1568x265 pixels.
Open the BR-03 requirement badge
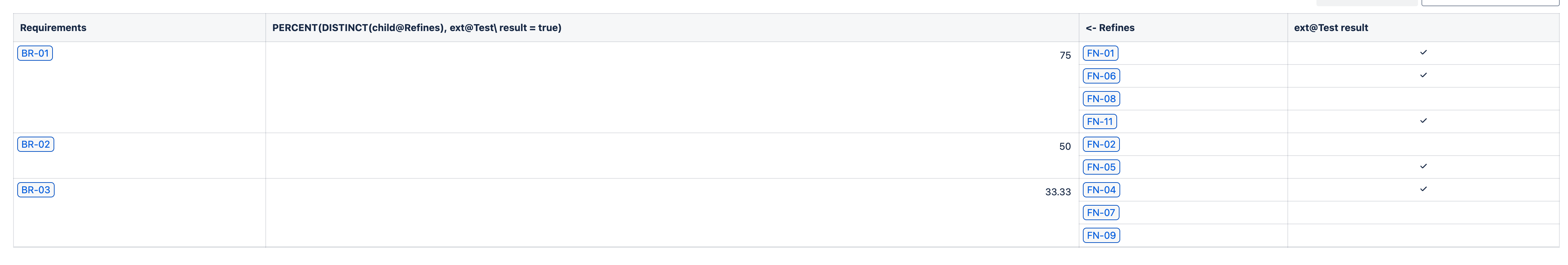(35, 190)
